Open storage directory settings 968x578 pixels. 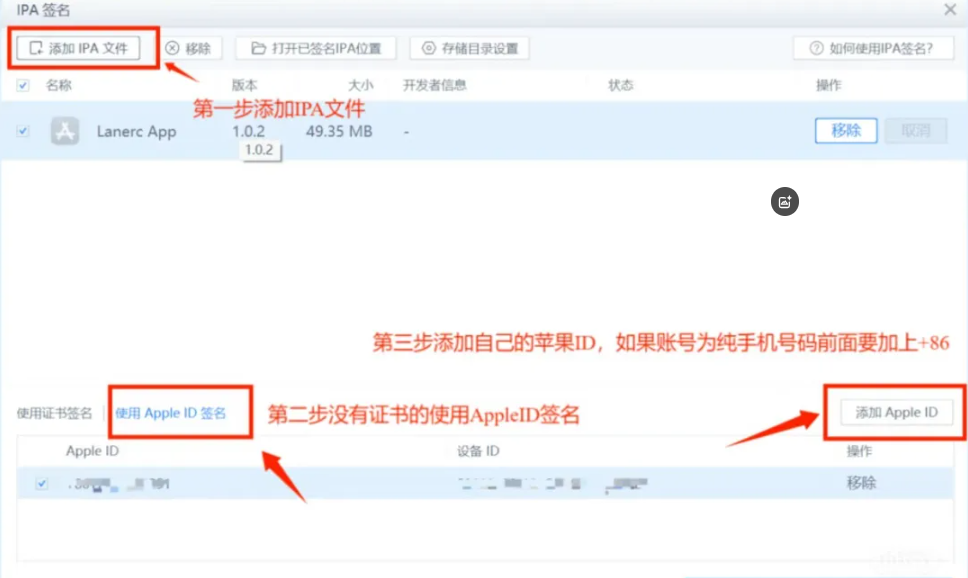pos(469,48)
